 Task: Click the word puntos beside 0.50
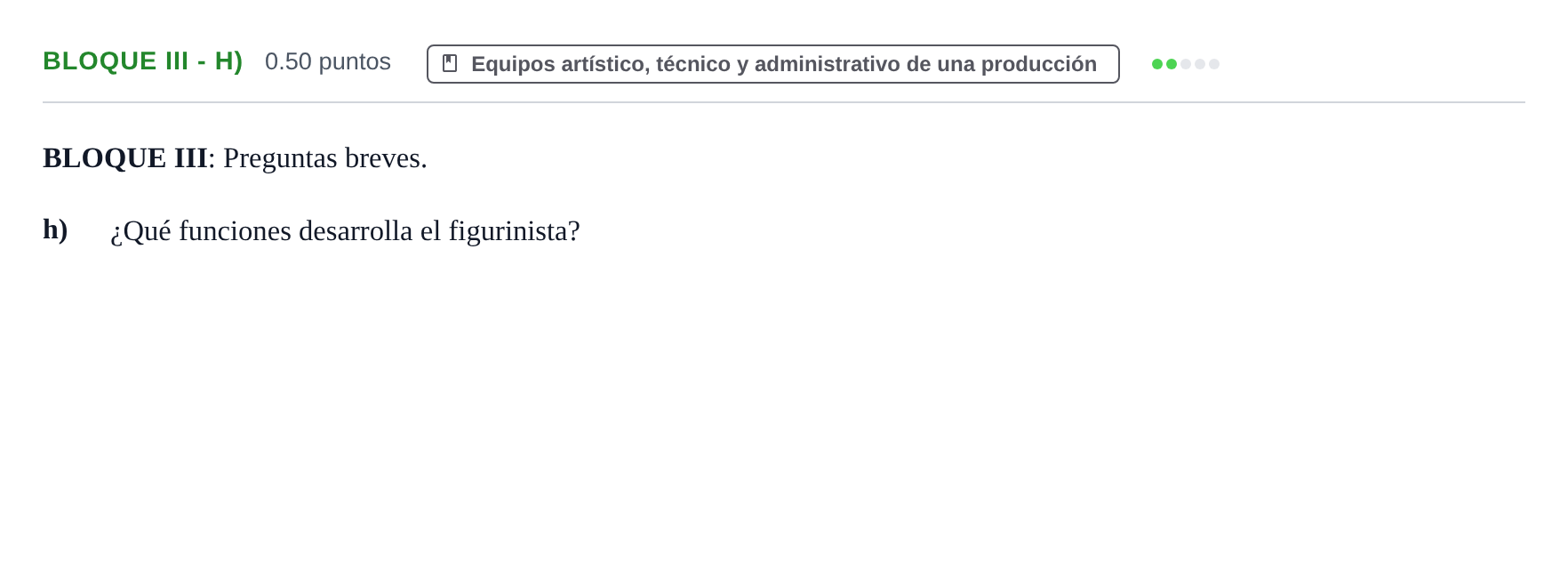tap(355, 62)
